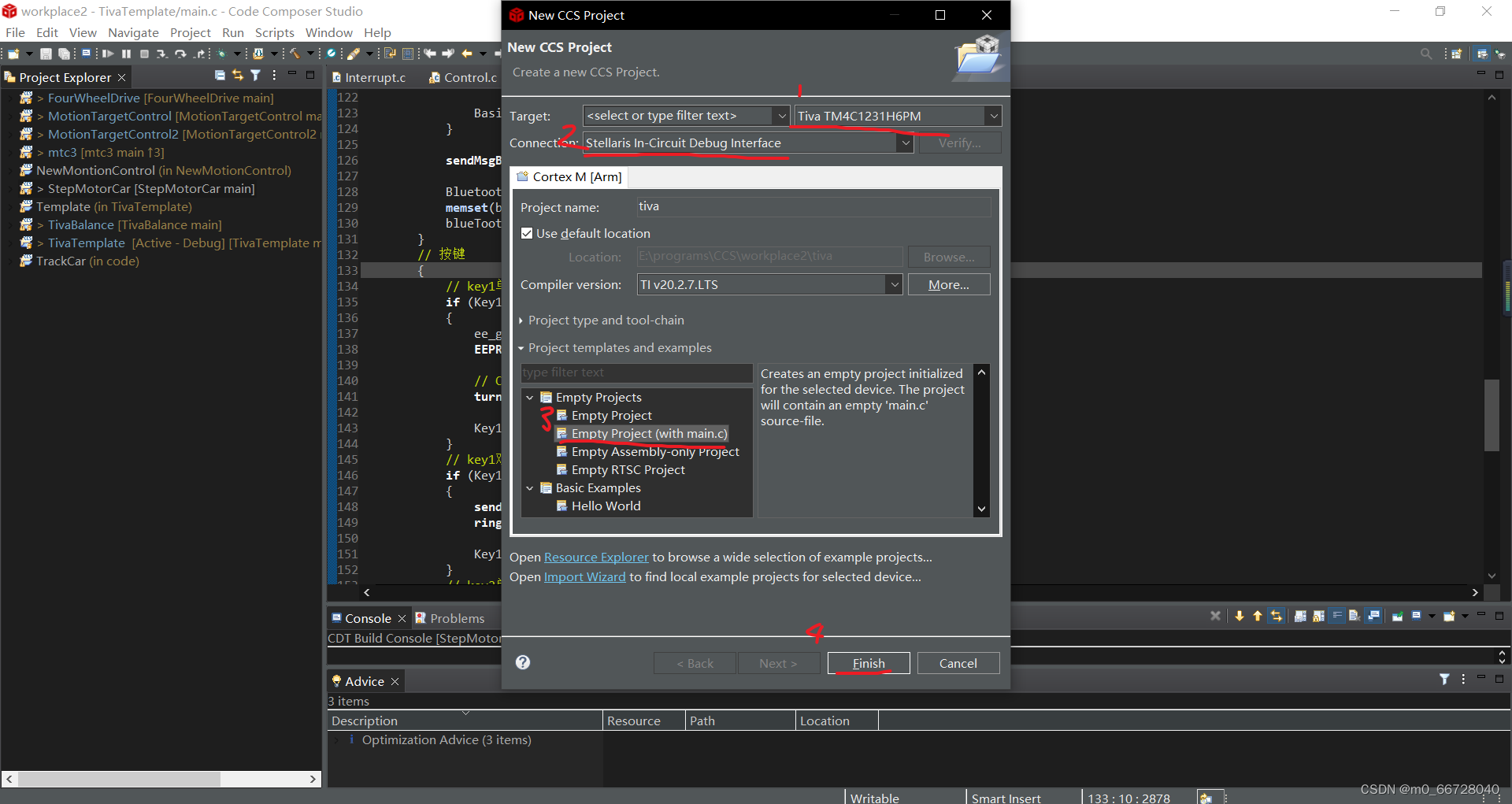Click the Step Return icon
The image size is (1512, 804).
pyautogui.click(x=199, y=54)
